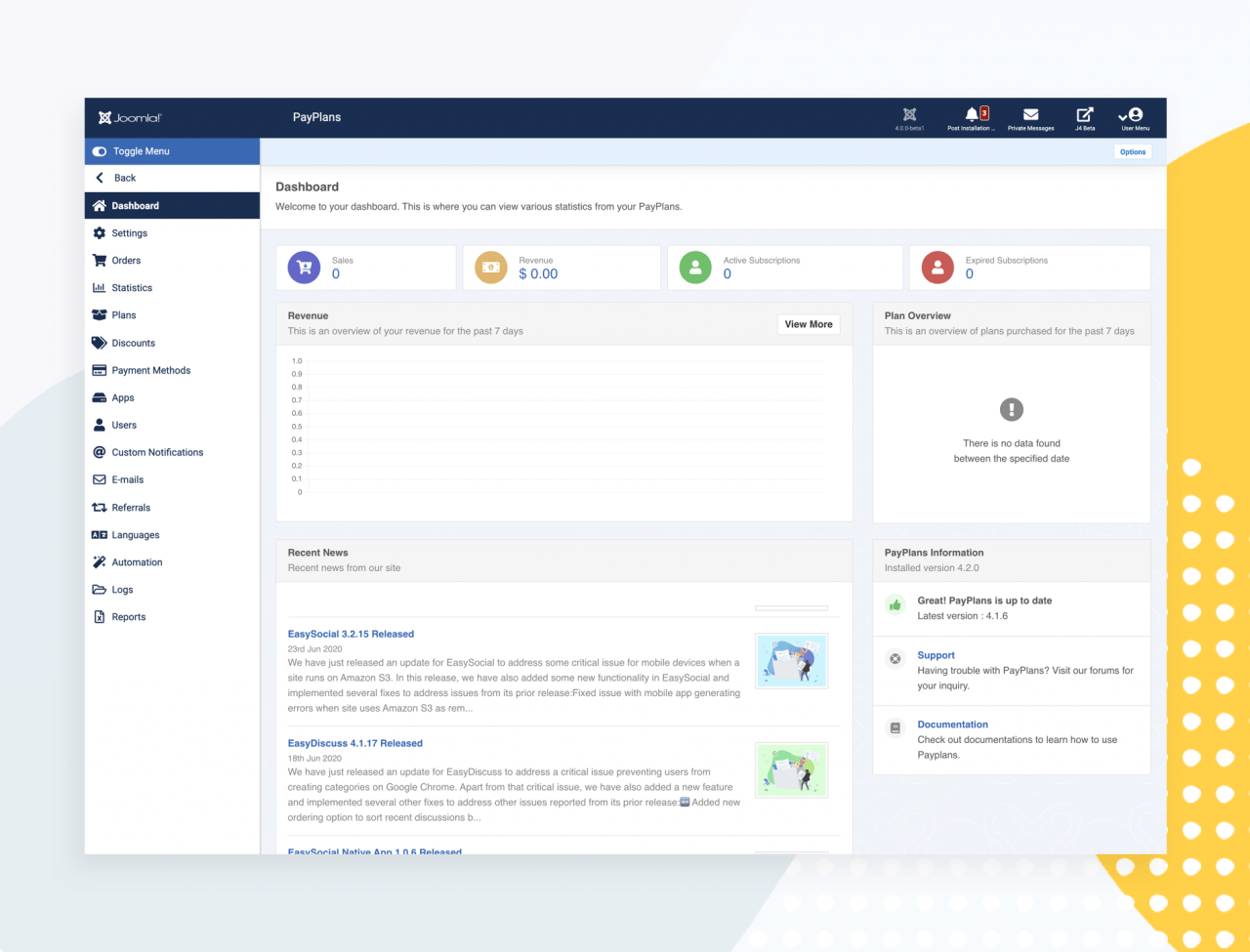
Task: Click the EasySocial 3.2.15 news thumbnail
Action: pos(791,661)
